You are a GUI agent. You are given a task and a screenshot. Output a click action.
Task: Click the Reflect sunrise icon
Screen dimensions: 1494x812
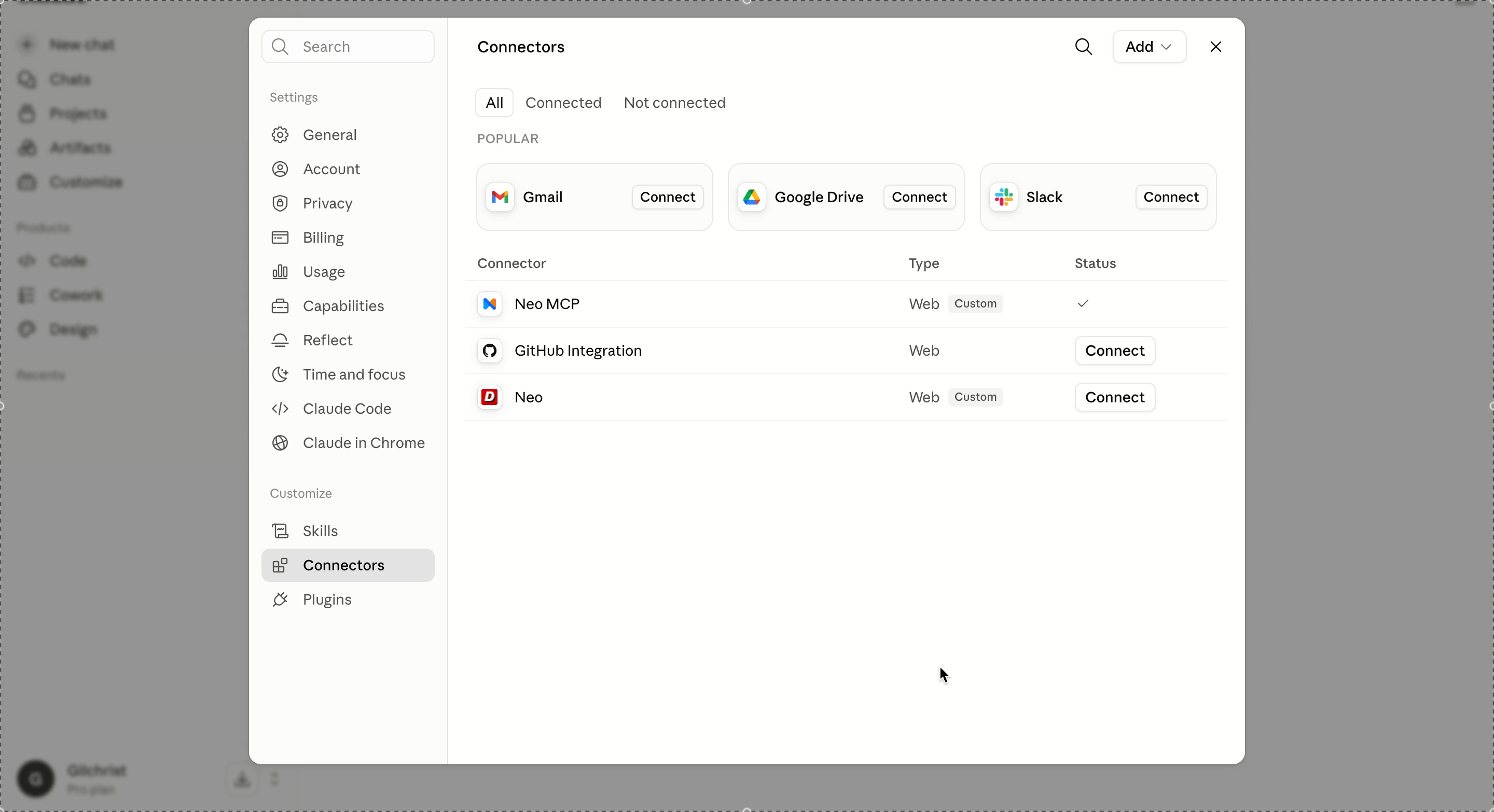(280, 340)
